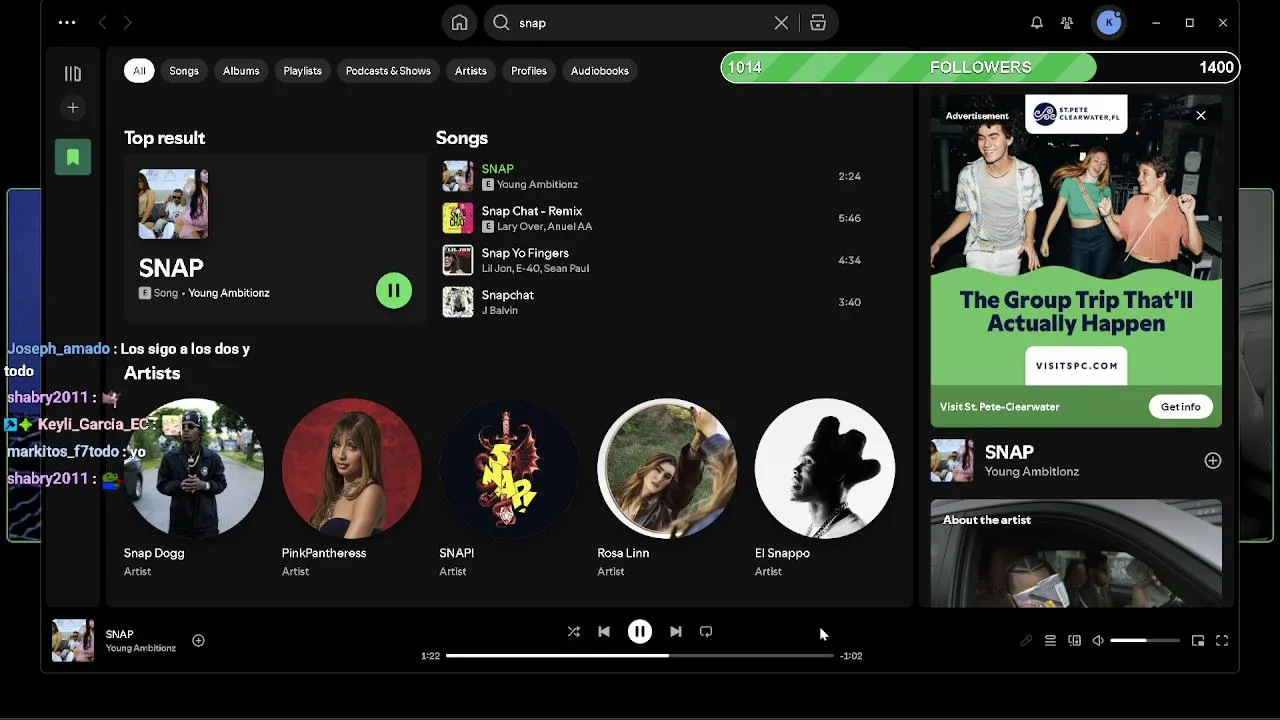Image resolution: width=1280 pixels, height=720 pixels.
Task: Focus the search field containing snap
Action: pyautogui.click(x=640, y=23)
